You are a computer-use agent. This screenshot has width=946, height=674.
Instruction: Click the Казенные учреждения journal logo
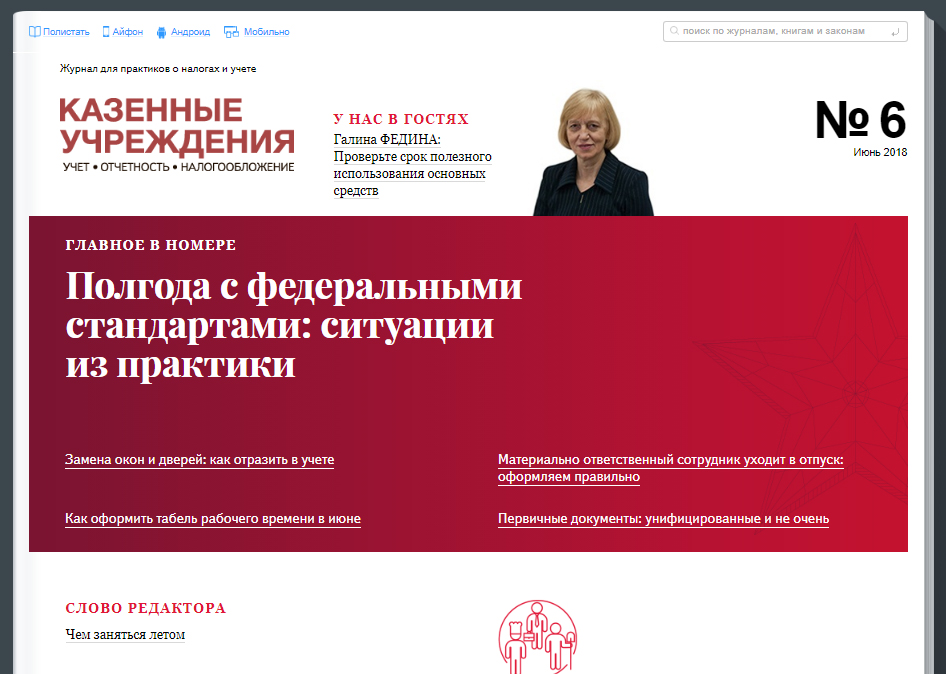pos(177,135)
